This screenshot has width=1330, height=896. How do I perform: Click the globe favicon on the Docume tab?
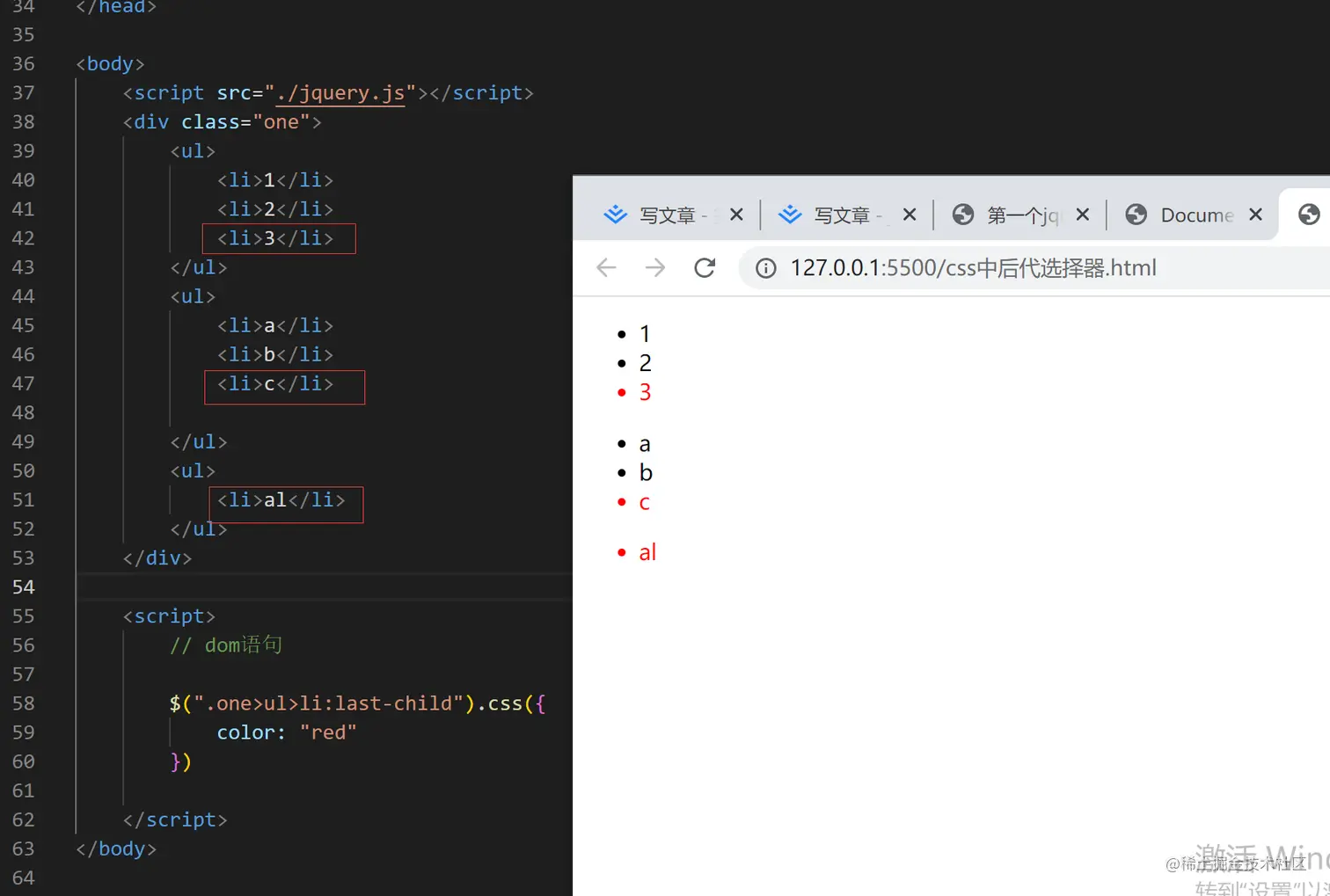point(1136,215)
